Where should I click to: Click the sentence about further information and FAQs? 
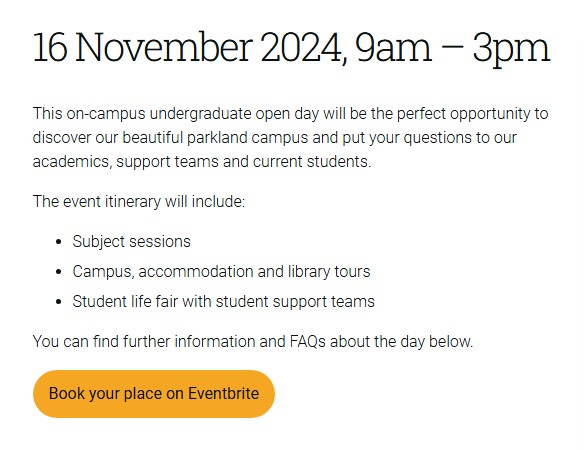[253, 341]
